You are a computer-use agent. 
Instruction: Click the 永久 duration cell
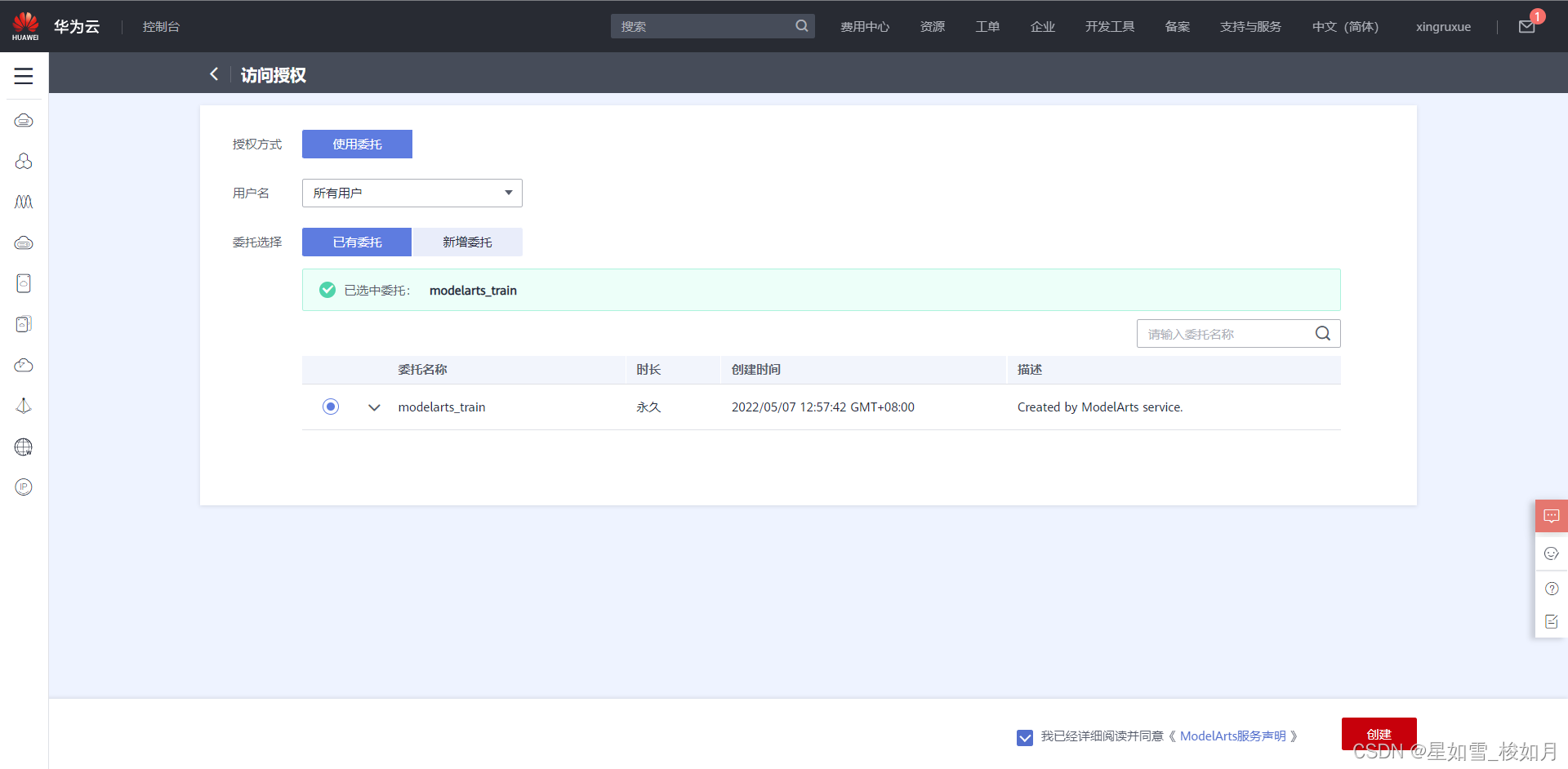648,407
